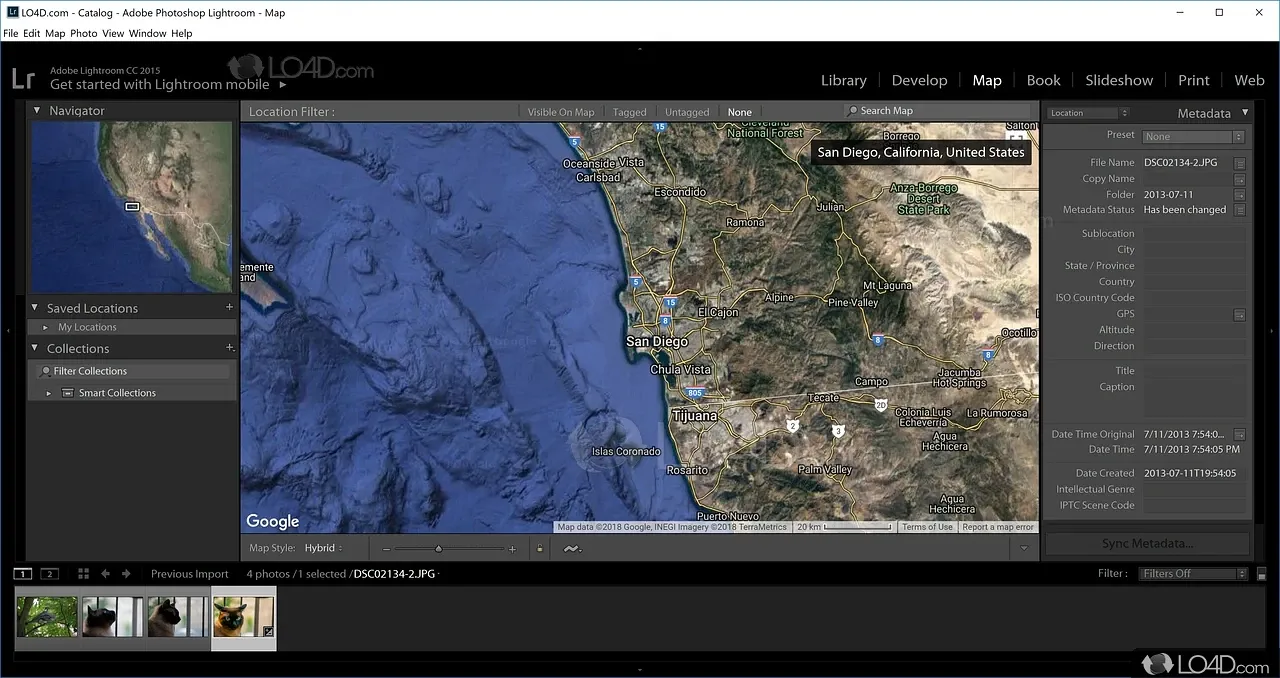Image resolution: width=1280 pixels, height=678 pixels.
Task: Toggle Untagged location filter
Action: pos(687,112)
